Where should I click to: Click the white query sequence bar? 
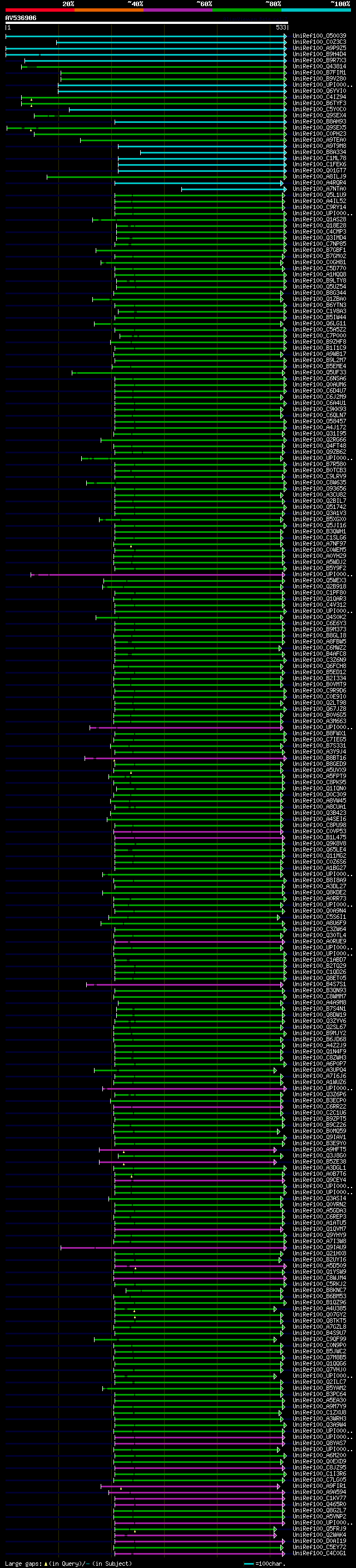pos(147,22)
